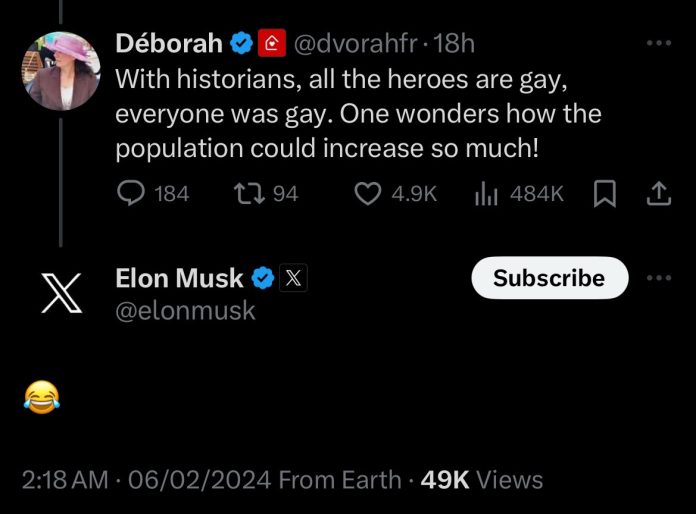Image resolution: width=696 pixels, height=514 pixels.
Task: Bookmark Déborah's tweet
Action: pyautogui.click(x=604, y=194)
